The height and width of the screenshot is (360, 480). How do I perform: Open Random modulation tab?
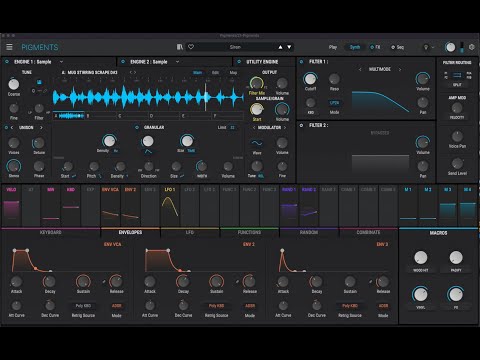pos(309,232)
